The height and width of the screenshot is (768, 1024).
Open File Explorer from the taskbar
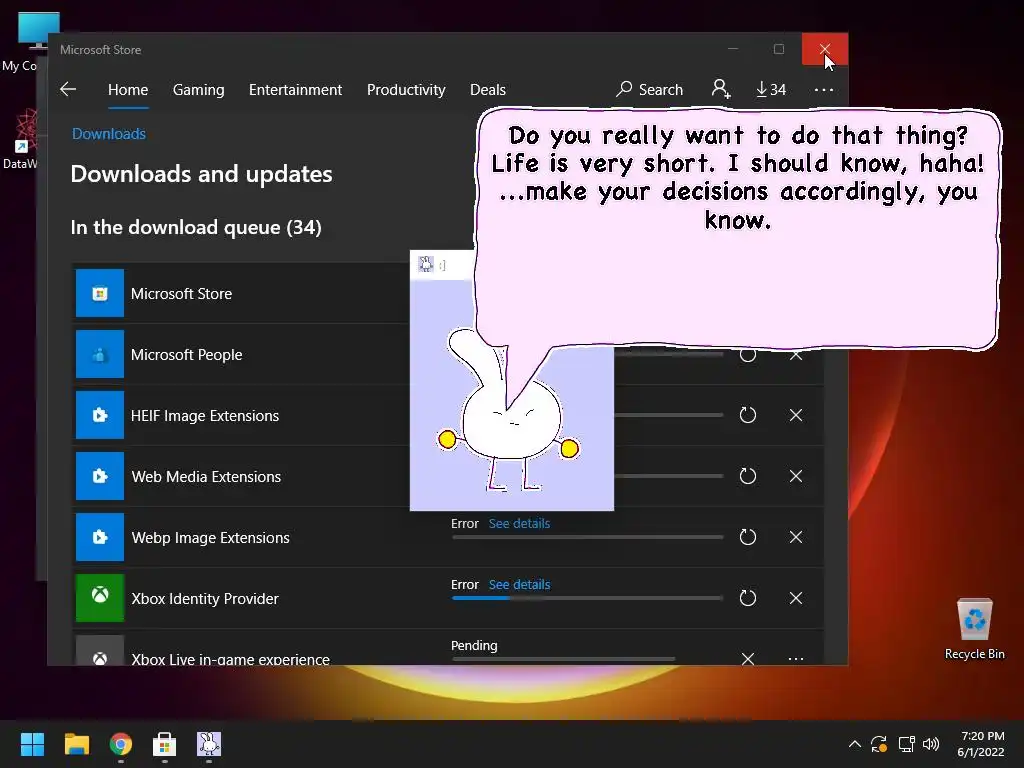76,744
